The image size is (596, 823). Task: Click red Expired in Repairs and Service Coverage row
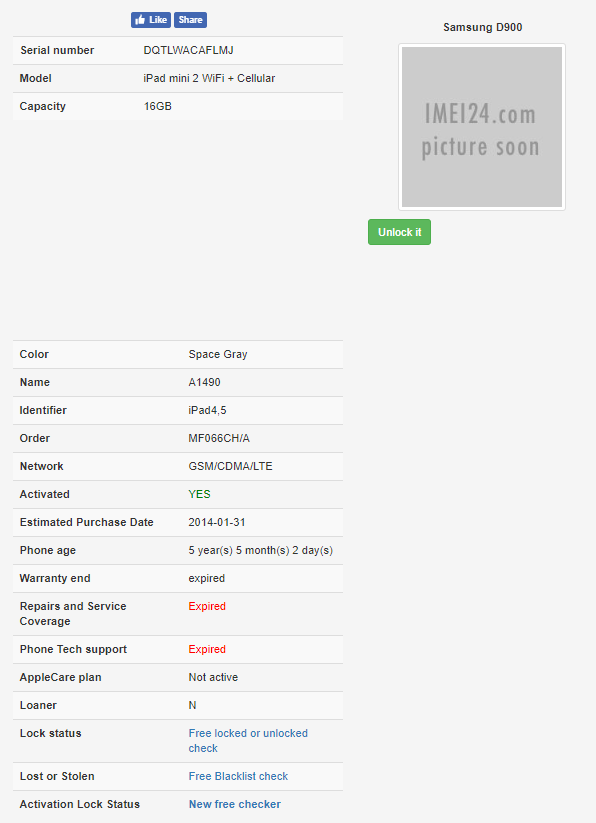coord(207,606)
